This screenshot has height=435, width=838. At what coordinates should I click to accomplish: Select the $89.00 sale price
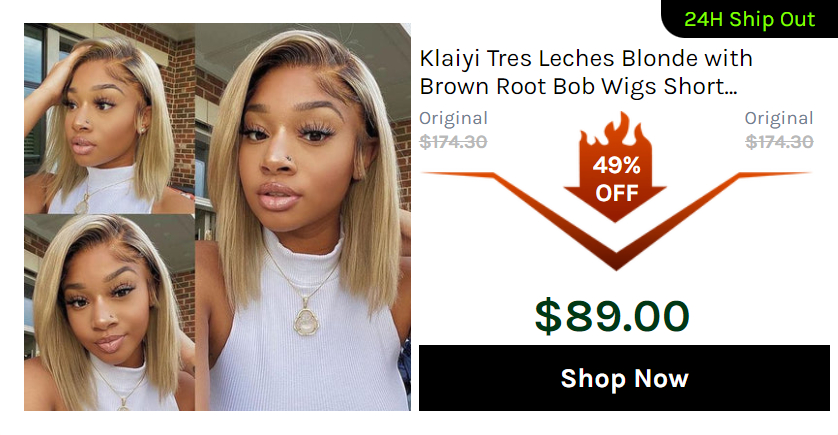click(x=612, y=316)
